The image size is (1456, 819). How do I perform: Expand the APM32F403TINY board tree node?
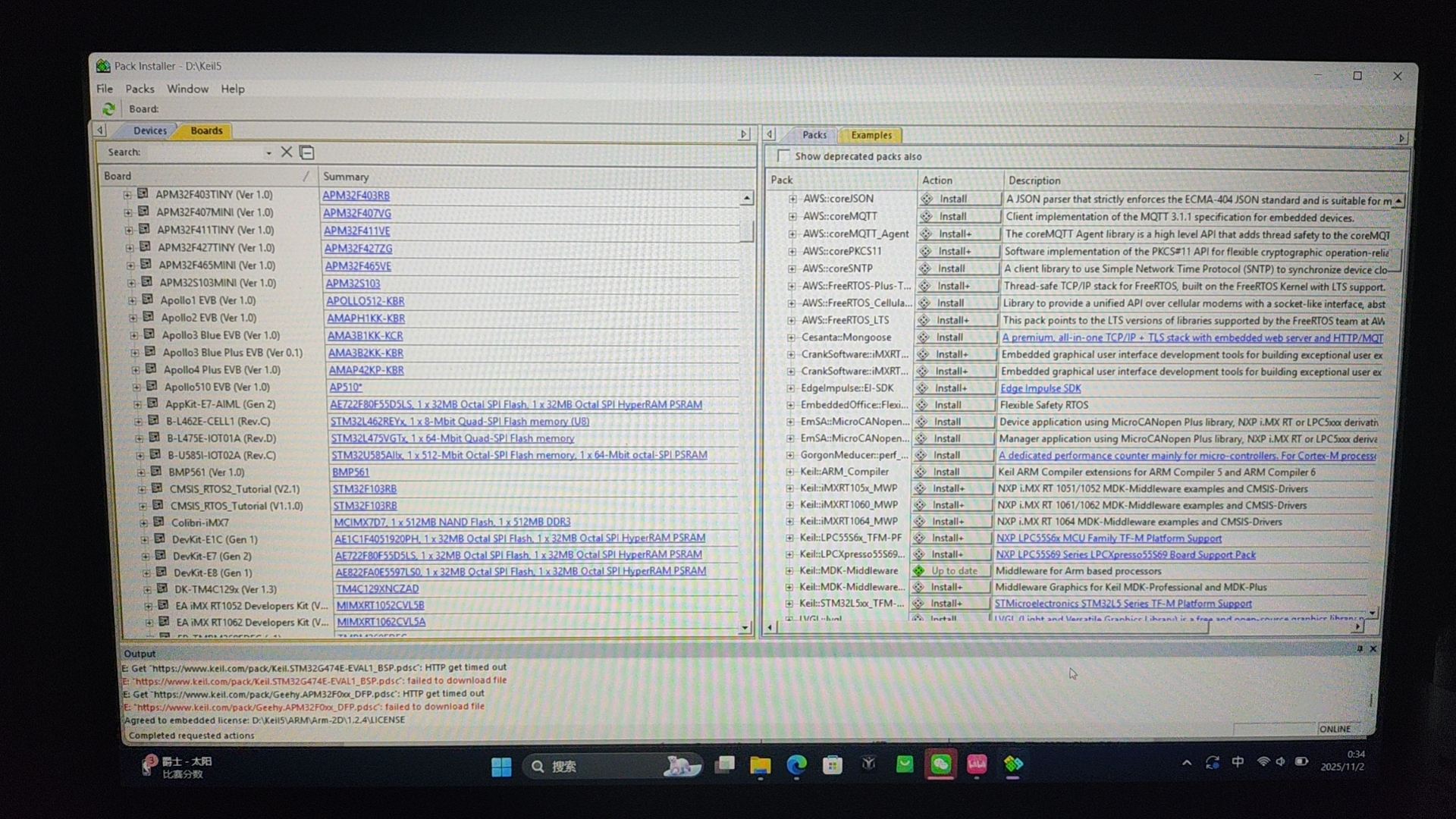click(x=127, y=195)
